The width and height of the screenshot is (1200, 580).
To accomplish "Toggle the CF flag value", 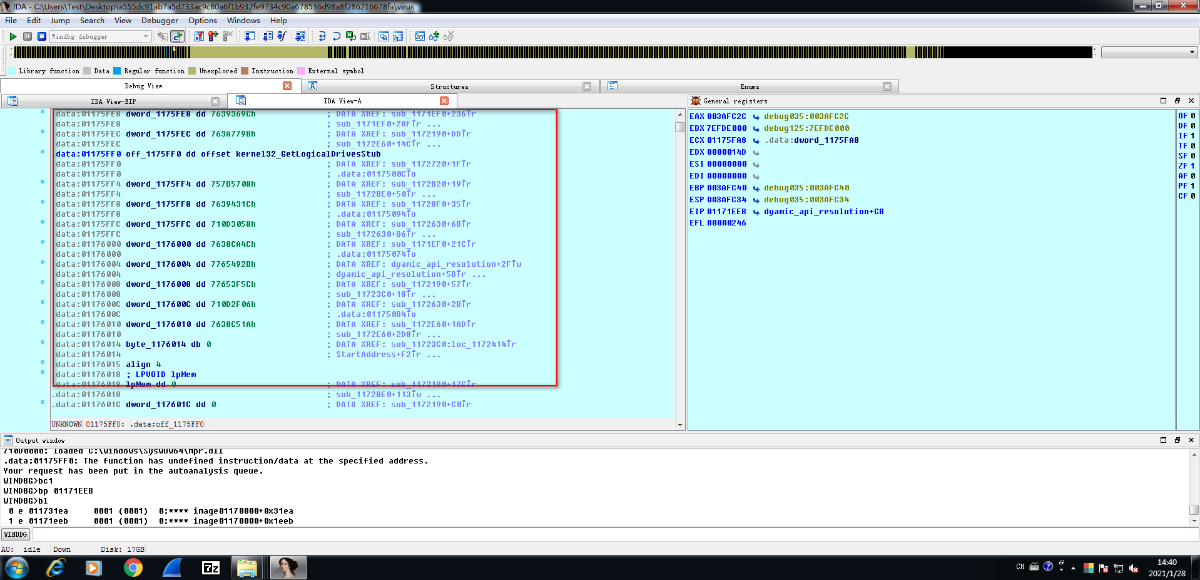I will (1194, 194).
